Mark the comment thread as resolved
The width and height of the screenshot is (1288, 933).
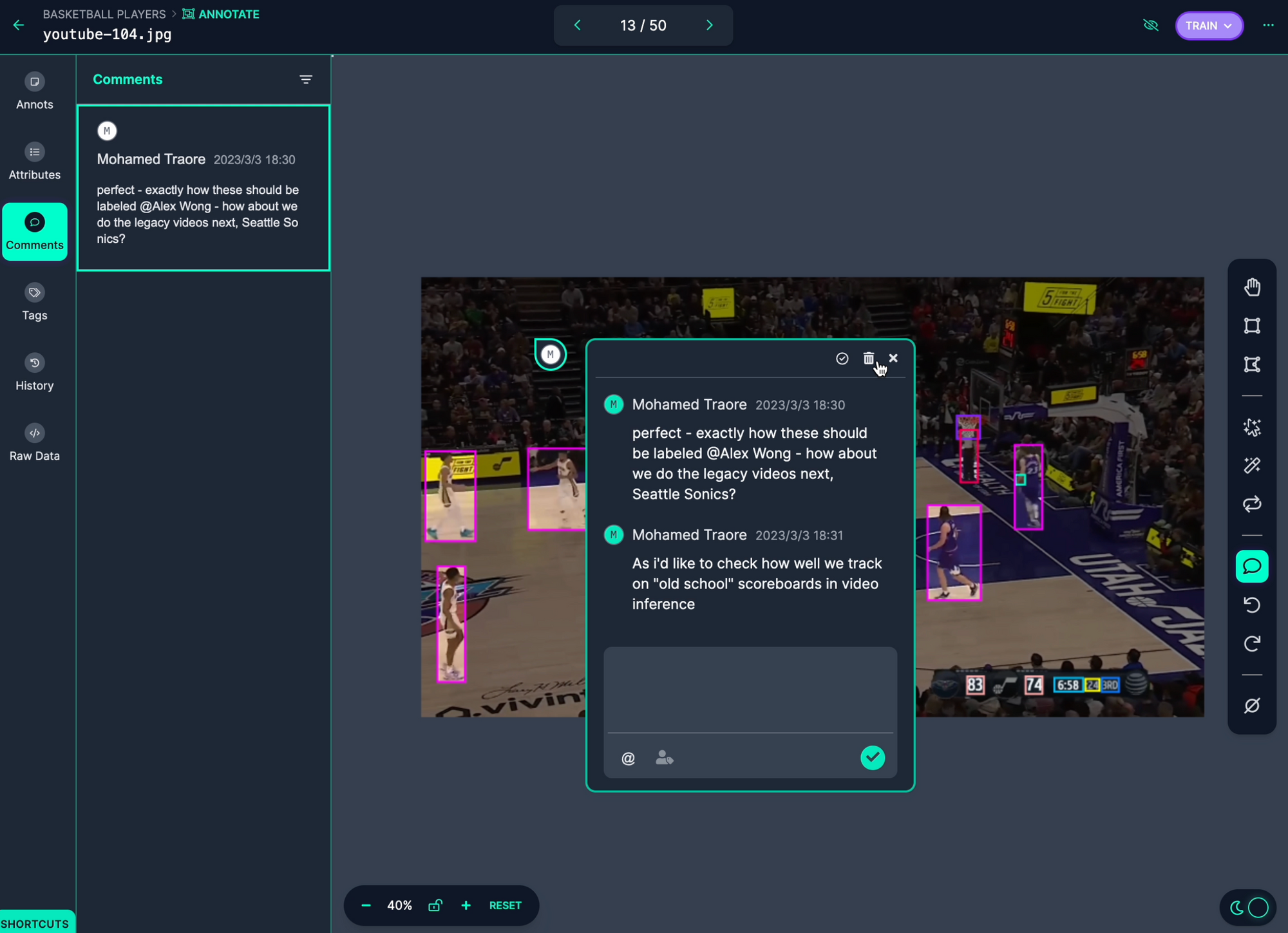[842, 359]
